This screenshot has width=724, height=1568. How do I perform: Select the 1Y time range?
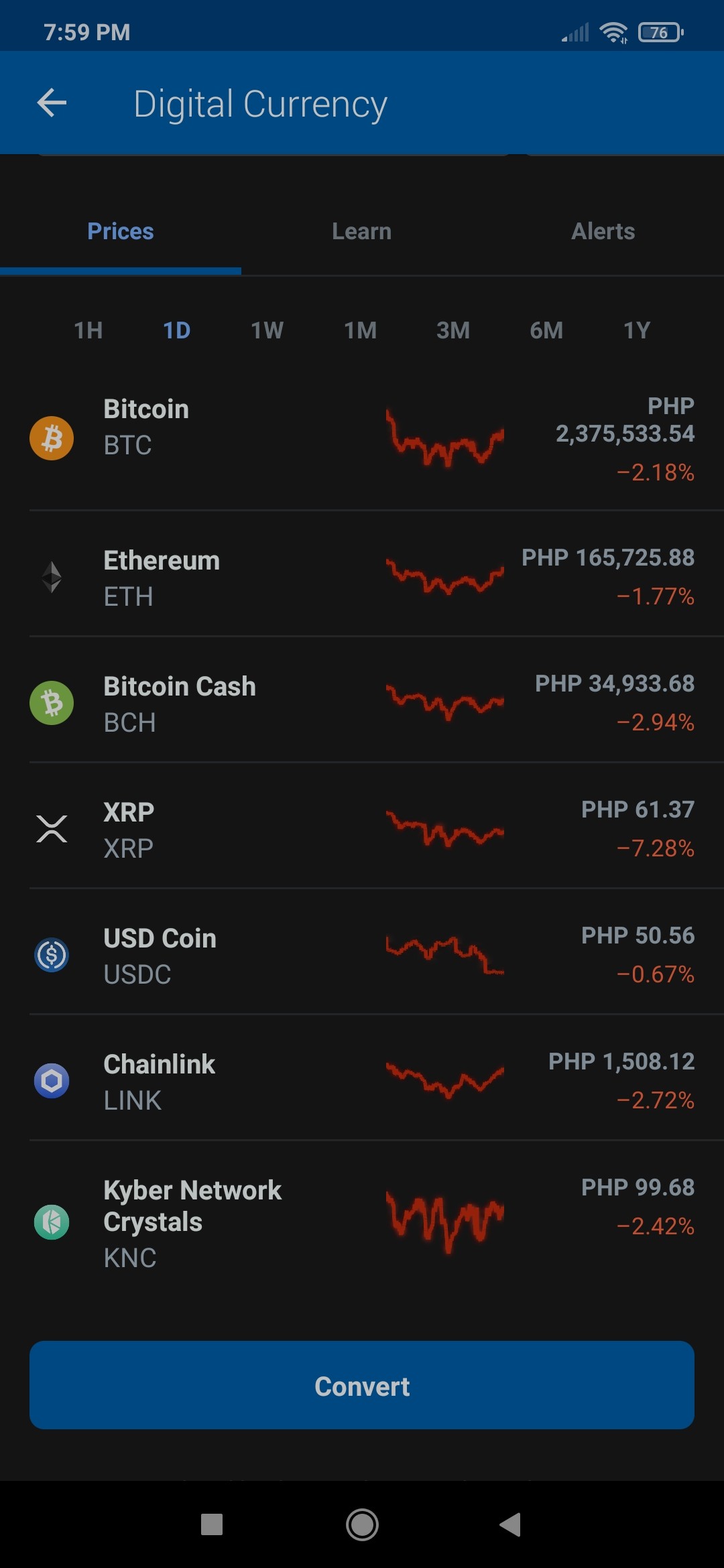point(637,330)
